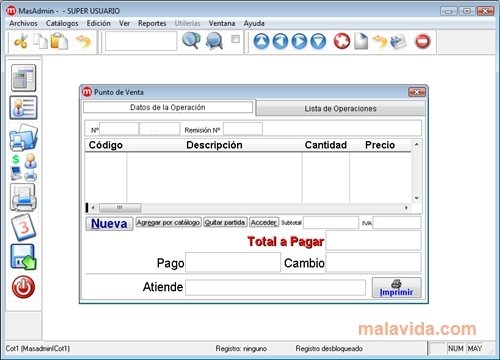The image size is (500, 360).
Task: Open the Ayuda menu
Action: [254, 23]
